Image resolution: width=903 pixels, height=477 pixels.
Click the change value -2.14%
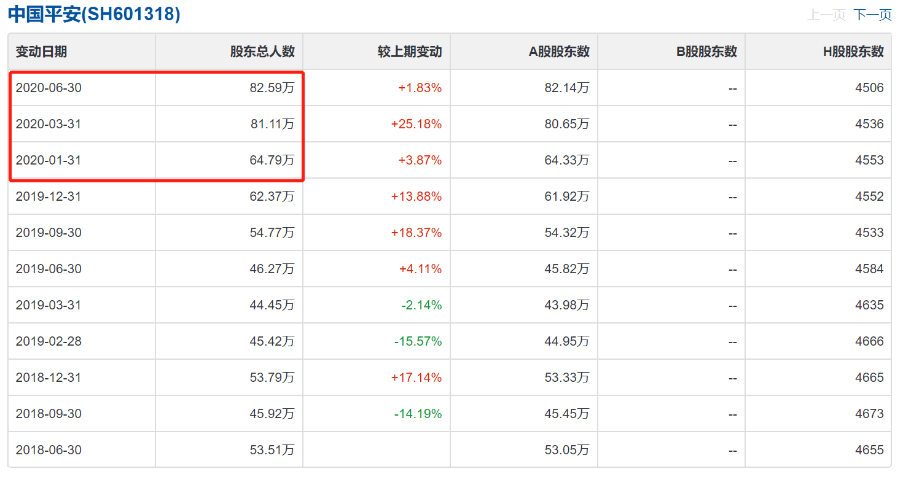pos(422,305)
